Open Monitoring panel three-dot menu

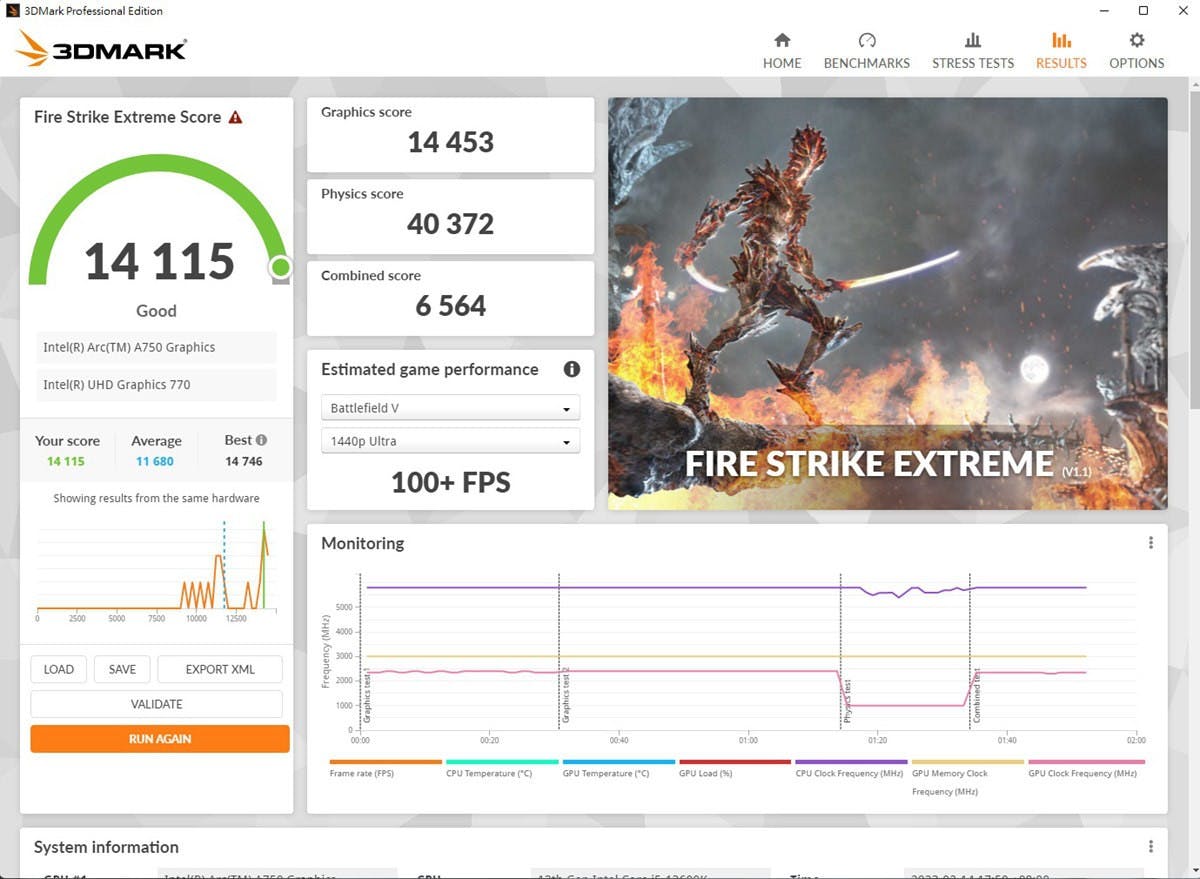pos(1151,543)
